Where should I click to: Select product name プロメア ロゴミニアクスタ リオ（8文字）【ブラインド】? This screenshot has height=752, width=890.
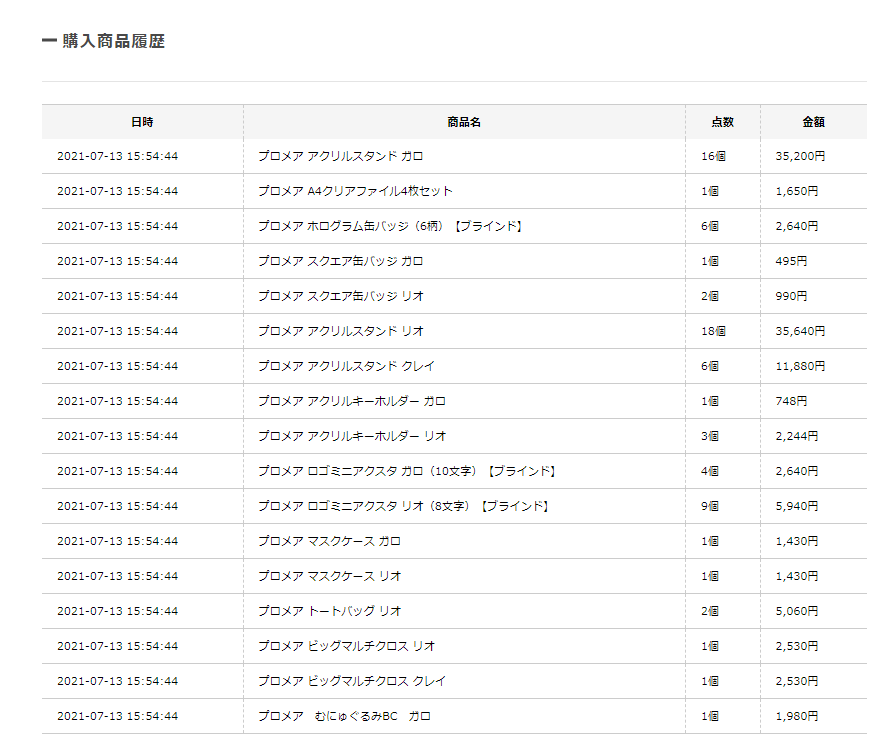404,506
